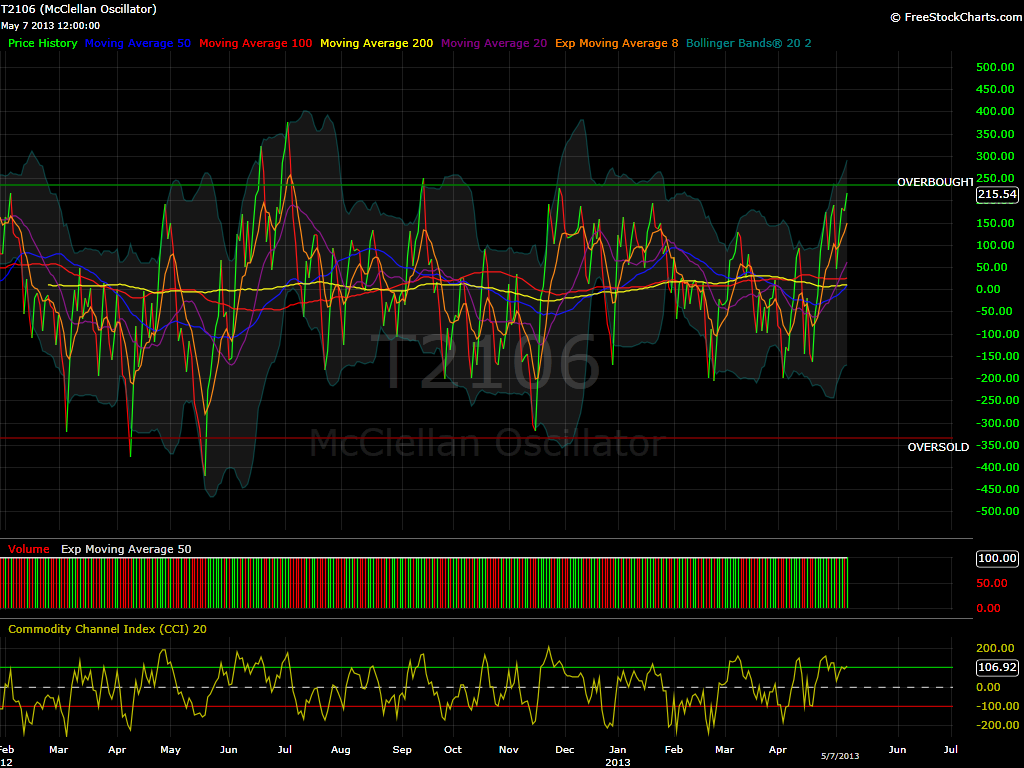Image resolution: width=1024 pixels, height=768 pixels.
Task: Click the Exp Moving Average 50 volume label
Action: (126, 549)
